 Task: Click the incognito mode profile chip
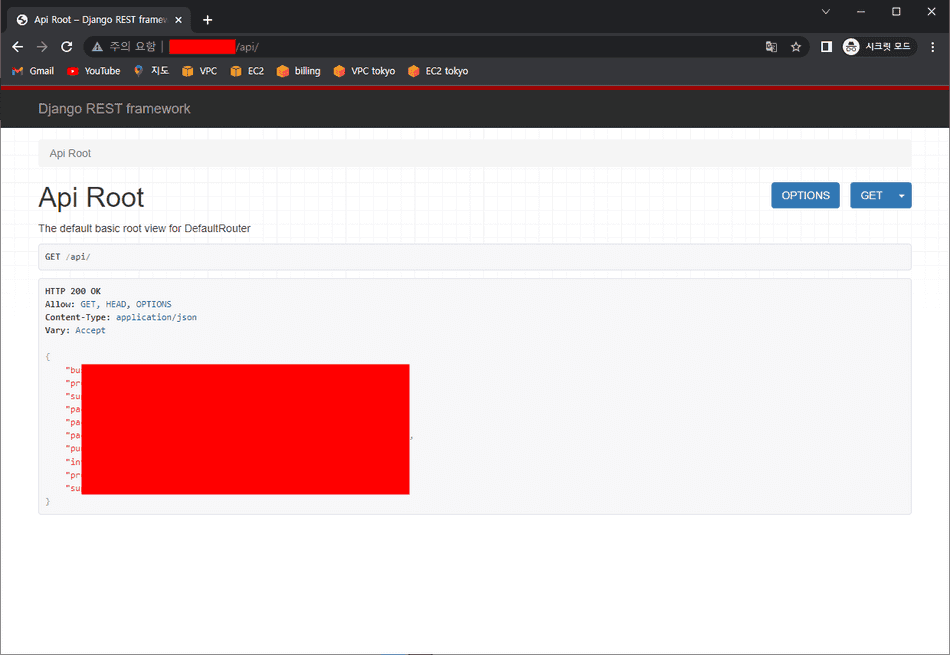[x=878, y=47]
